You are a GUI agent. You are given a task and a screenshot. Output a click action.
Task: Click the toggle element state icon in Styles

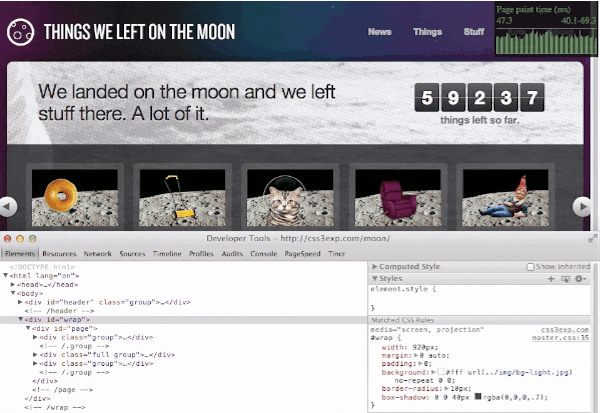565,277
